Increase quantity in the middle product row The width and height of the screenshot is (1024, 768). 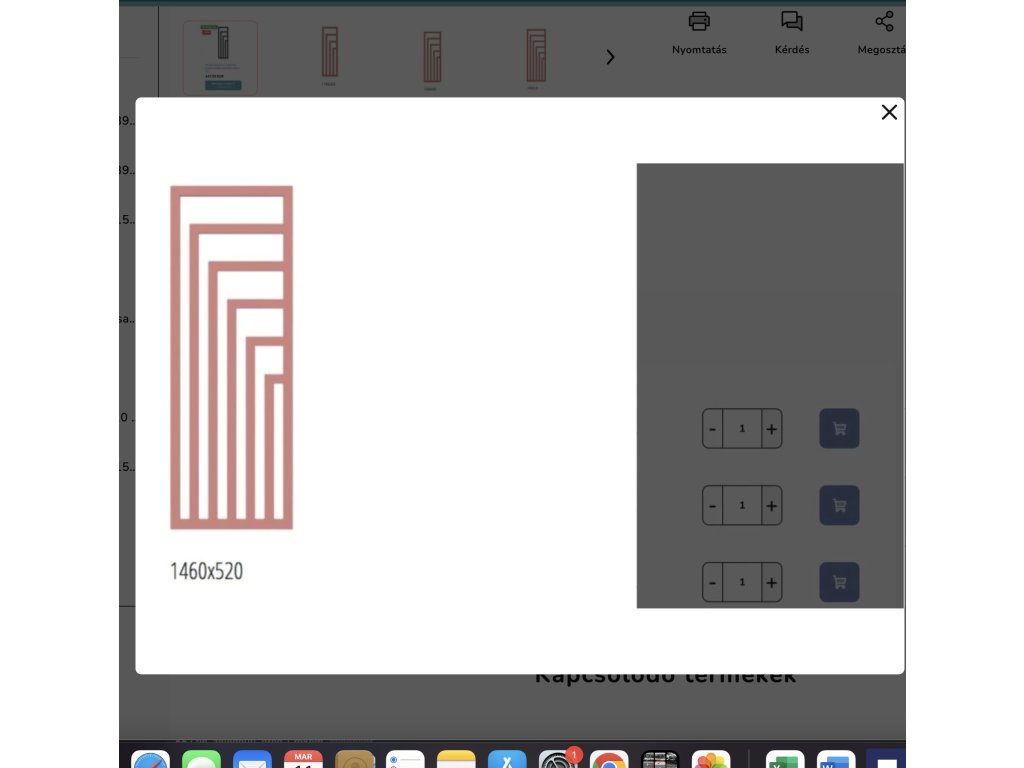771,505
